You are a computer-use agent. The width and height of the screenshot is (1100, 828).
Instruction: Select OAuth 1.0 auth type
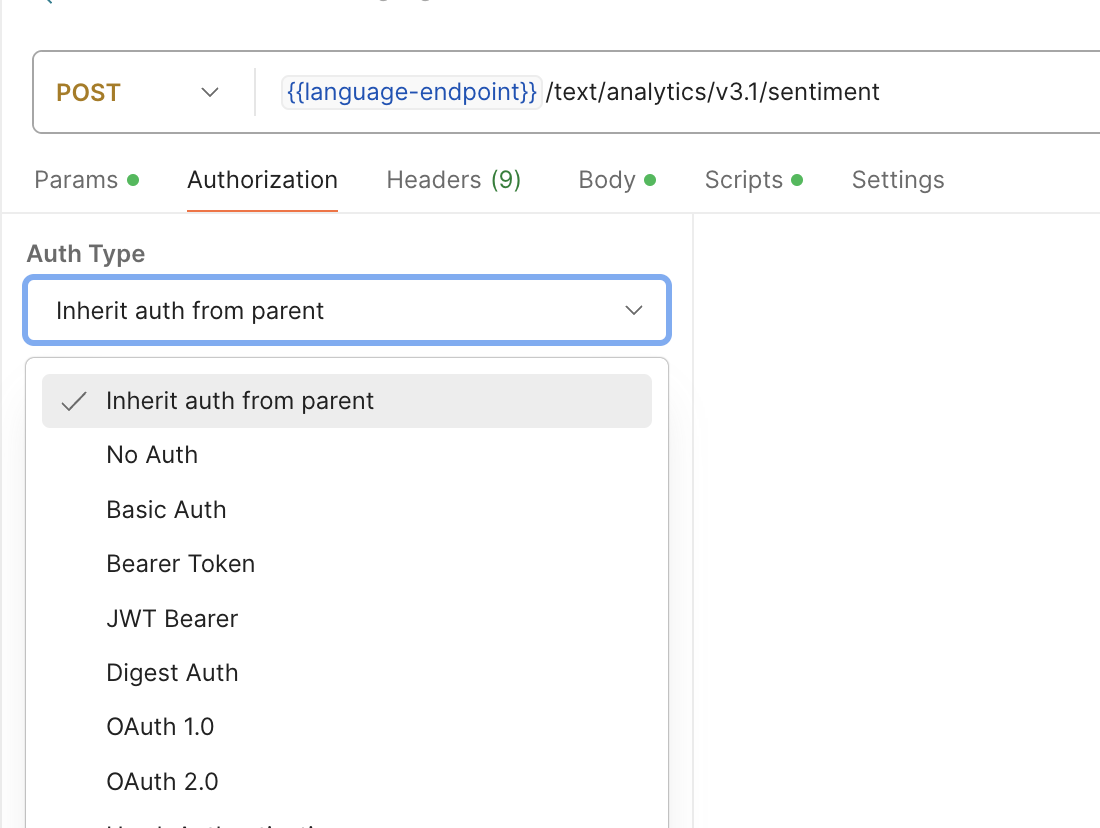(160, 727)
